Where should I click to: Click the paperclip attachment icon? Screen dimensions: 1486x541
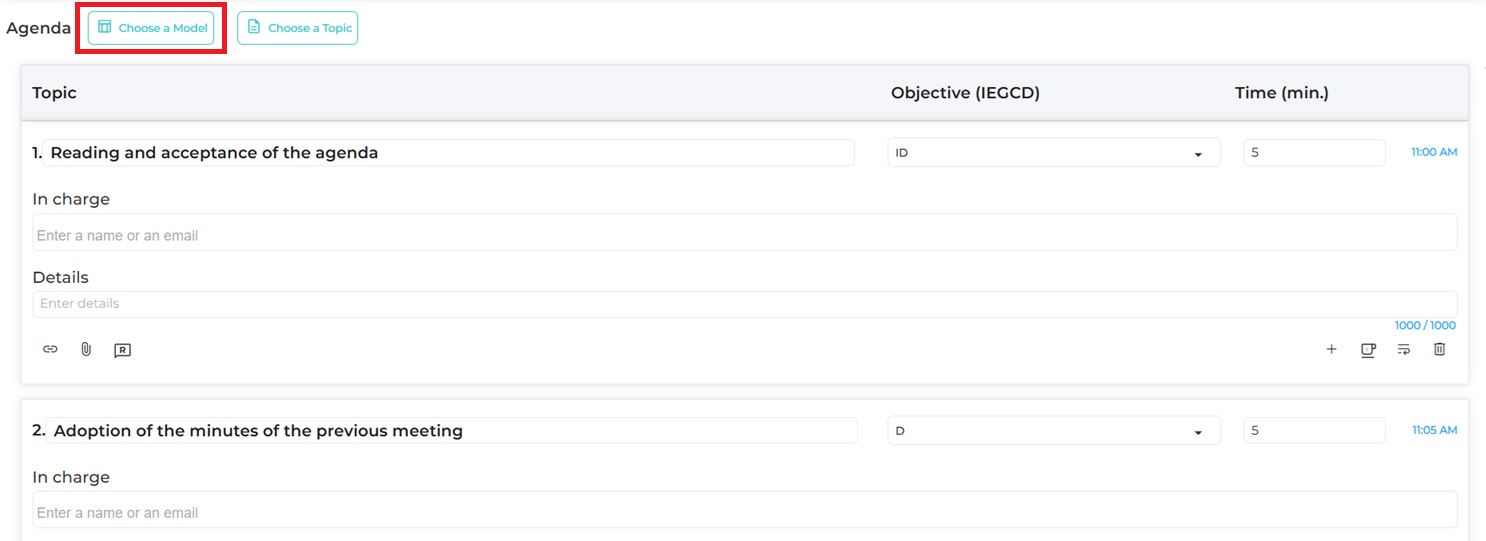click(86, 349)
